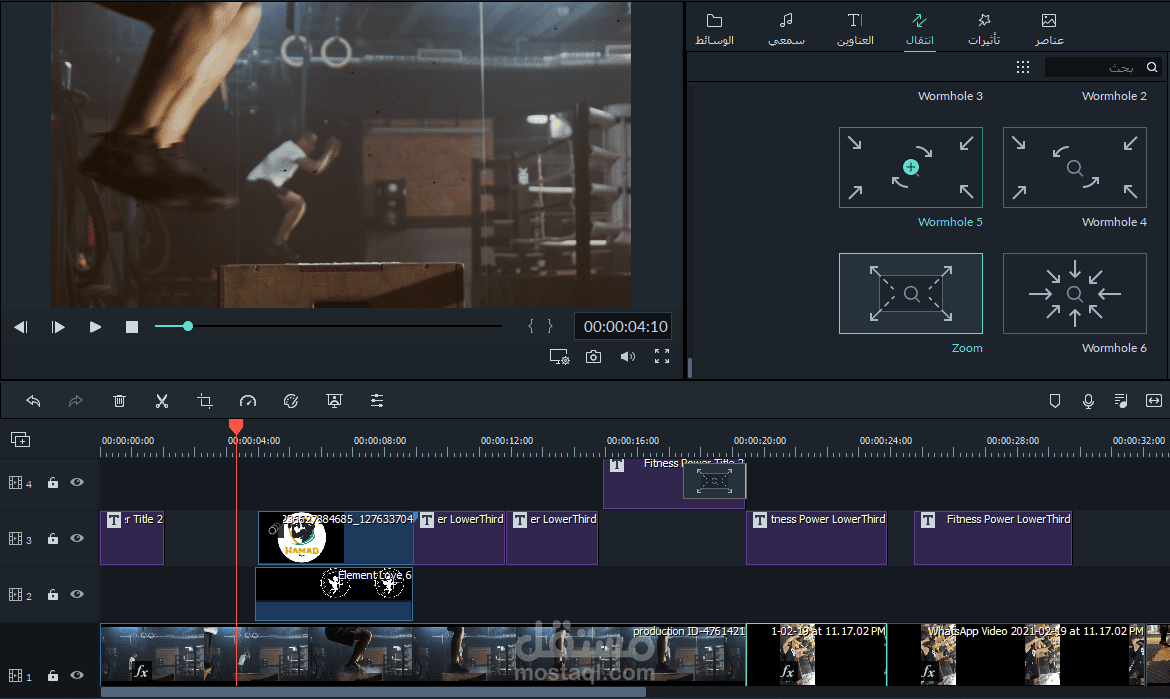The height and width of the screenshot is (699, 1170).
Task: Record voiceover with microphone icon
Action: click(1088, 401)
